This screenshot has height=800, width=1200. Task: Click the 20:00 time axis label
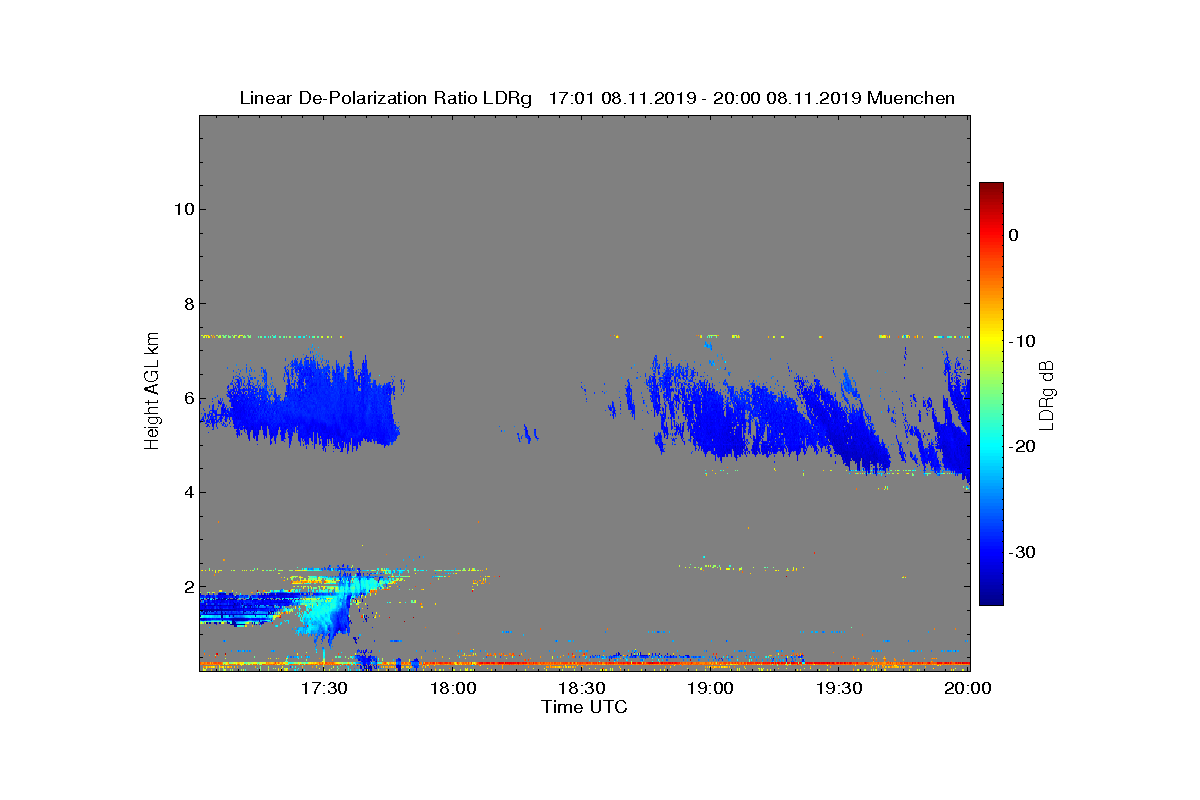968,689
